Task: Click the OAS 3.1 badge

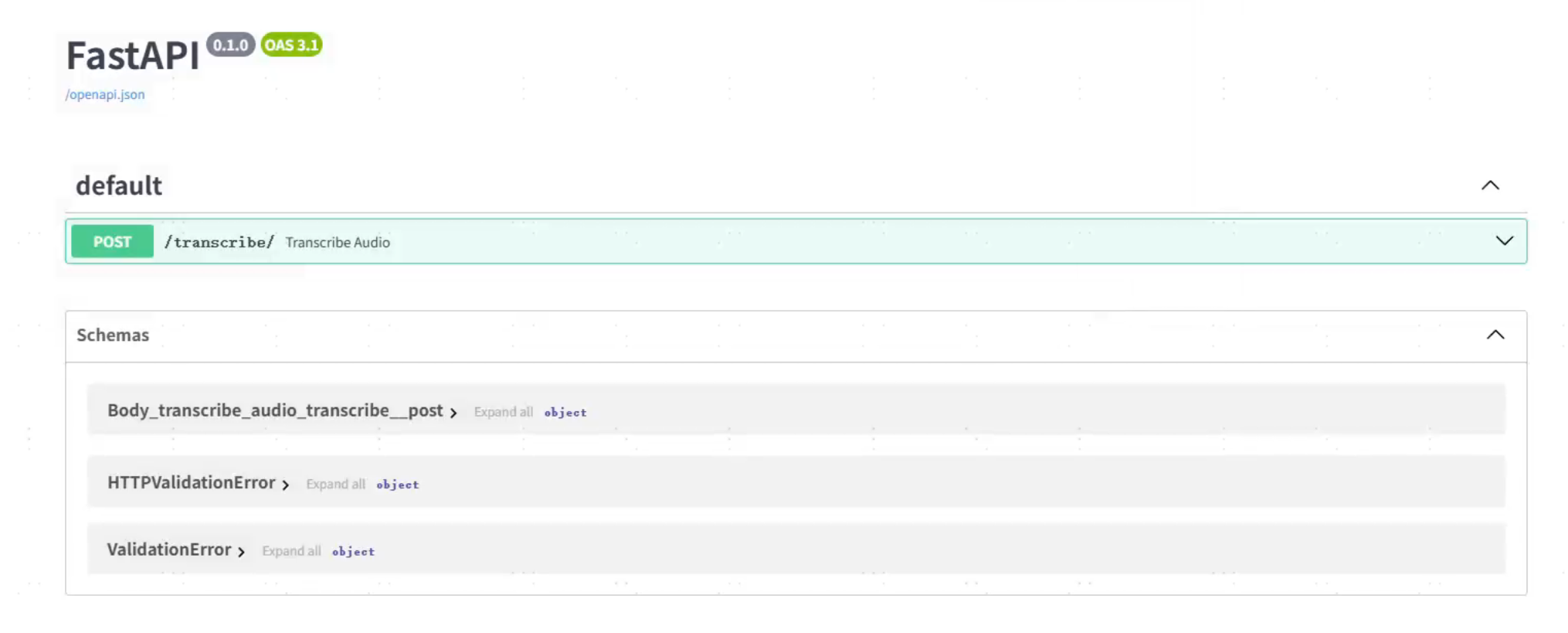Action: [x=291, y=45]
